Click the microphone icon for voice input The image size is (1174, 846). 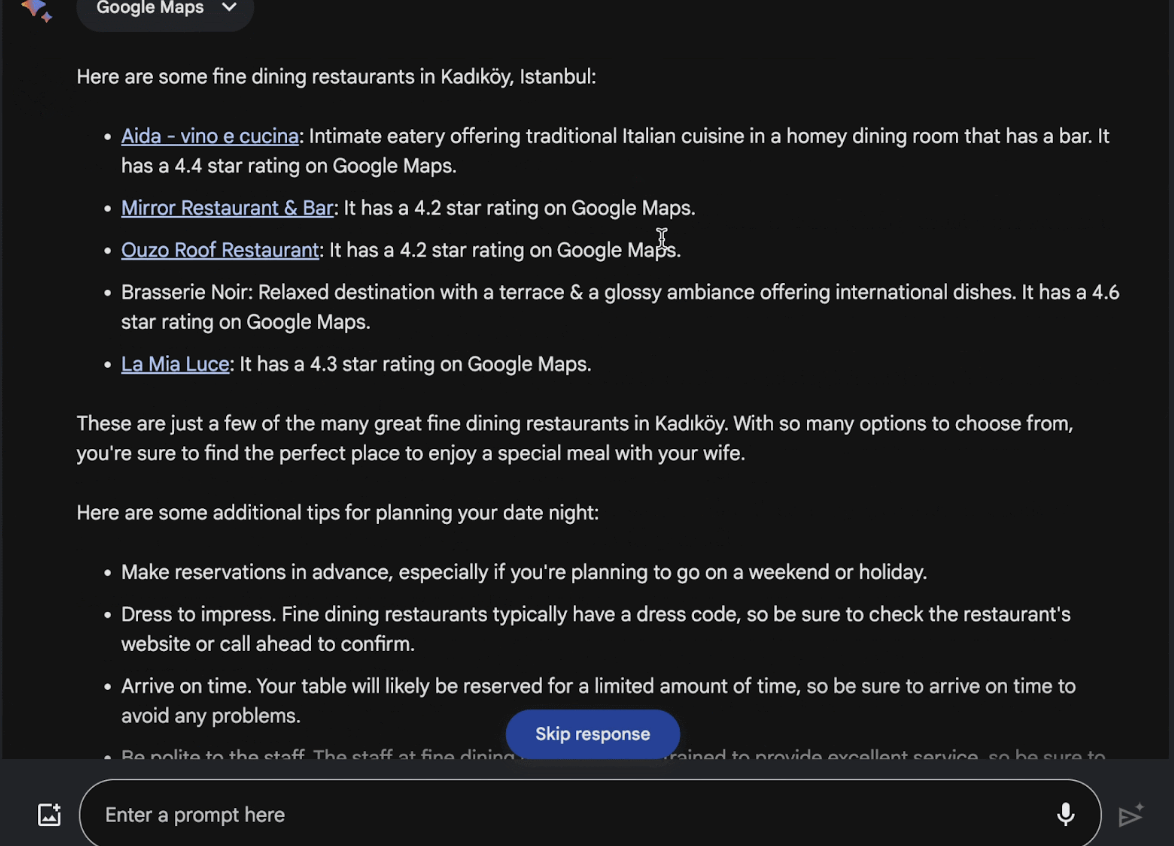(x=1065, y=815)
